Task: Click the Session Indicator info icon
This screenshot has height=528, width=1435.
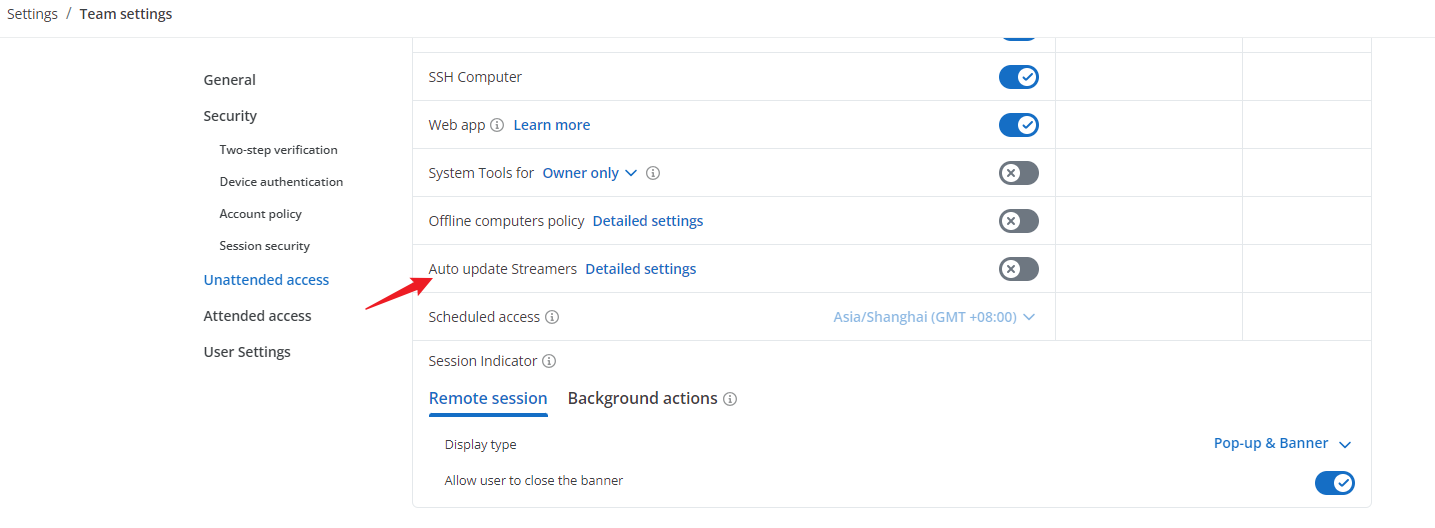Action: (x=549, y=361)
